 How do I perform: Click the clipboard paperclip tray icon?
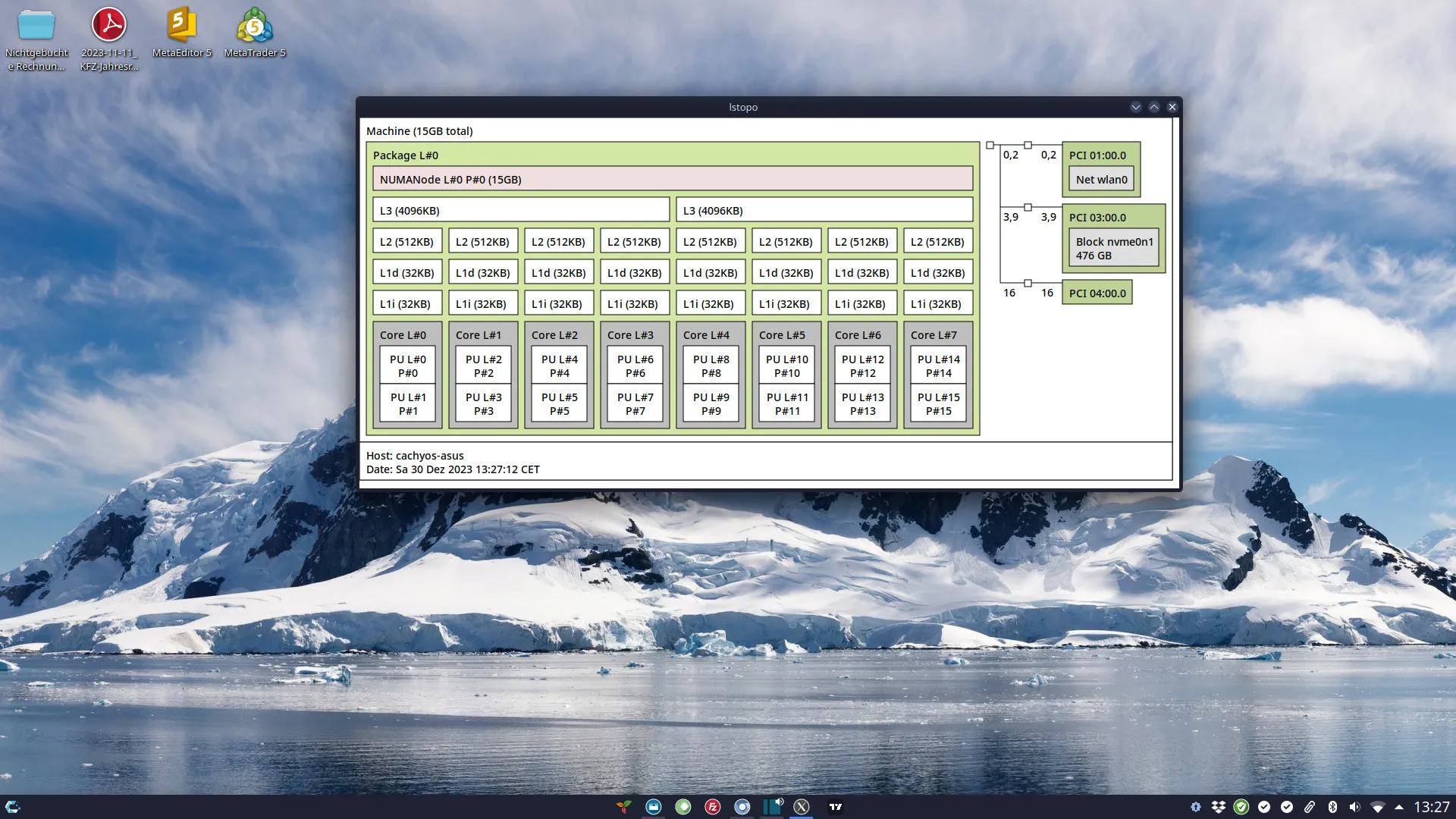click(x=1310, y=807)
